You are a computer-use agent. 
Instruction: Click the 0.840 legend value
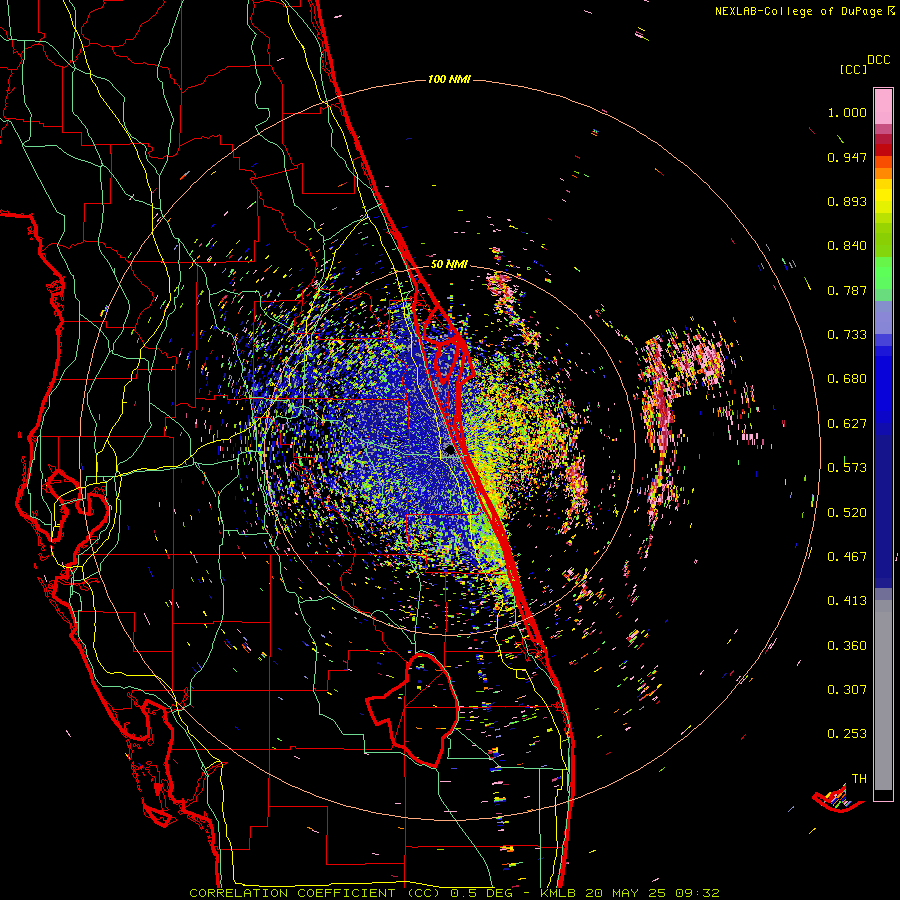[847, 246]
